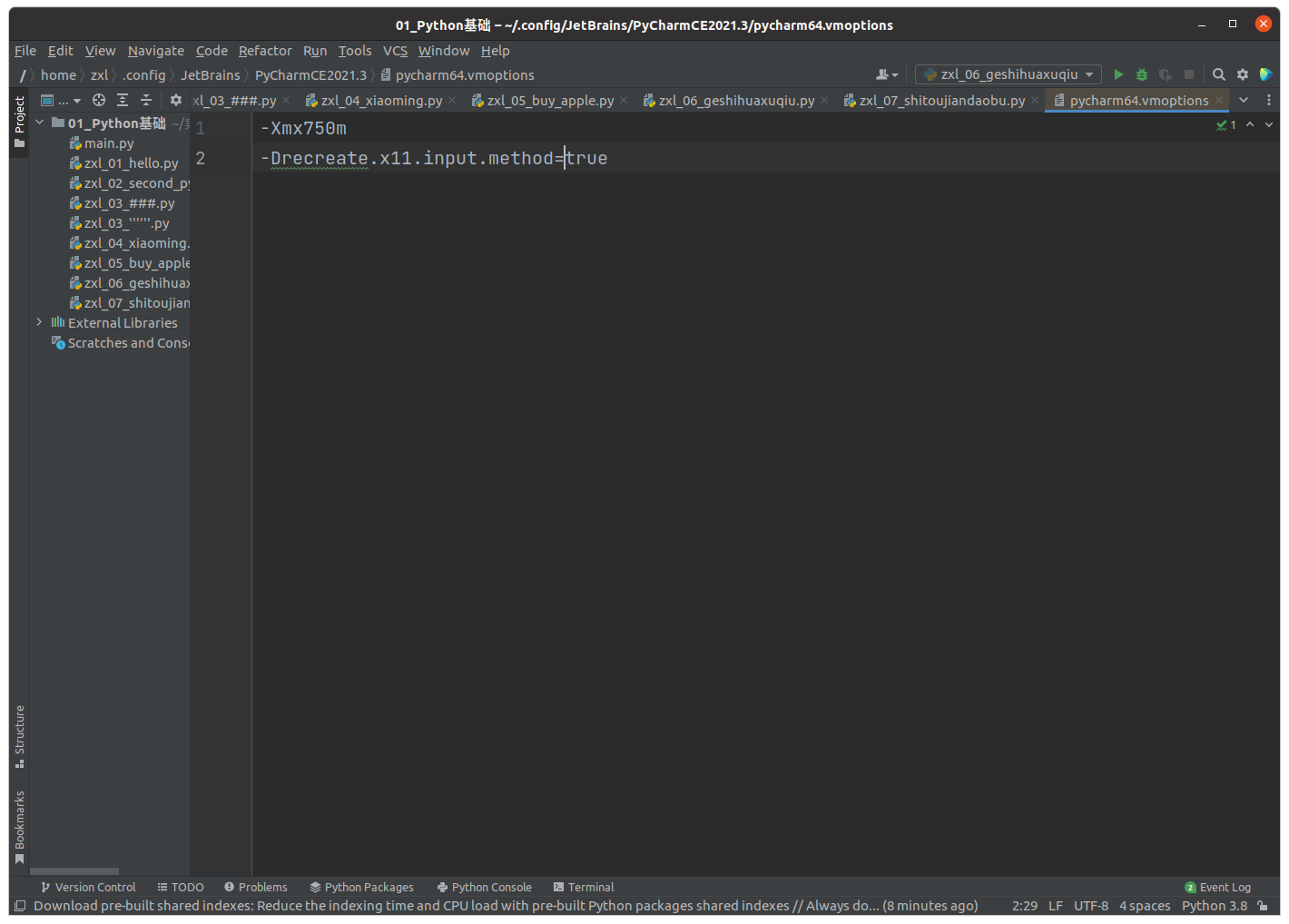Toggle read-only lock icon in status bar
Image resolution: width=1289 pixels, height=924 pixels.
[1263, 906]
